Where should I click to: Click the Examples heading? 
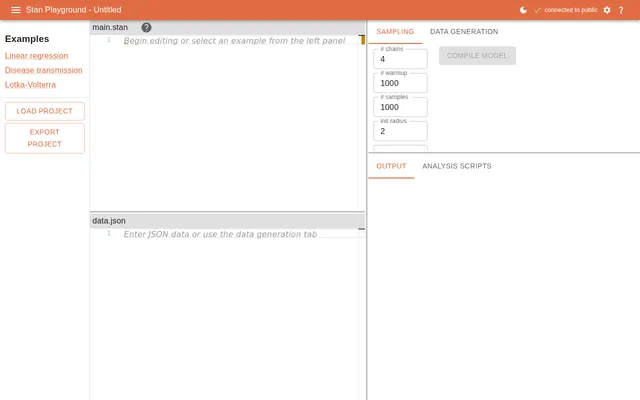[x=27, y=39]
